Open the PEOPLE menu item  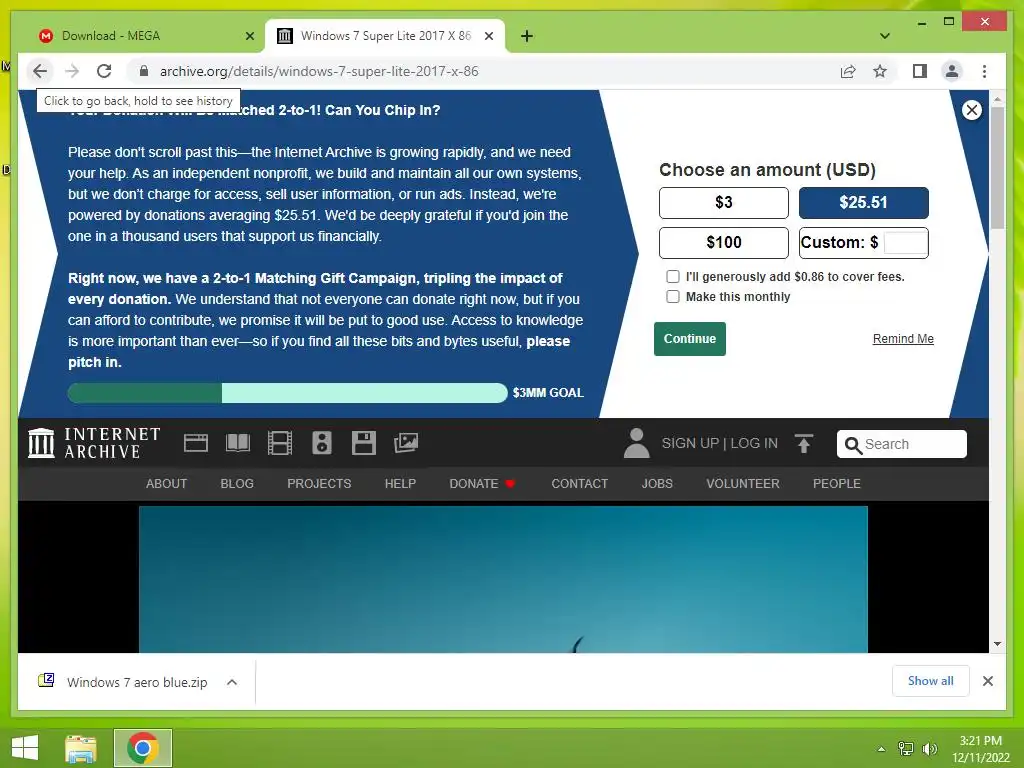point(837,484)
